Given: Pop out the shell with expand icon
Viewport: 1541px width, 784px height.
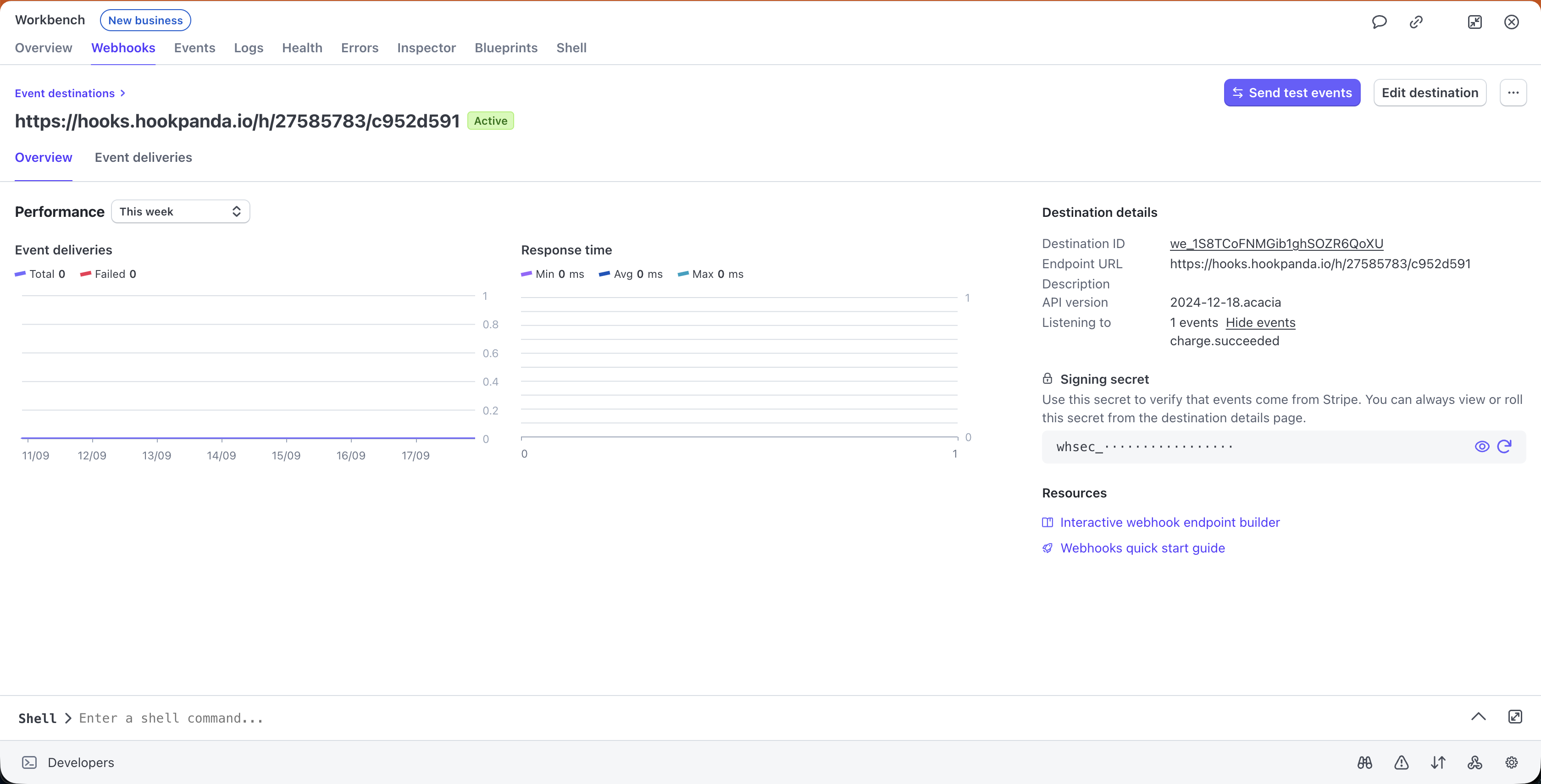Looking at the screenshot, I should coord(1515,717).
